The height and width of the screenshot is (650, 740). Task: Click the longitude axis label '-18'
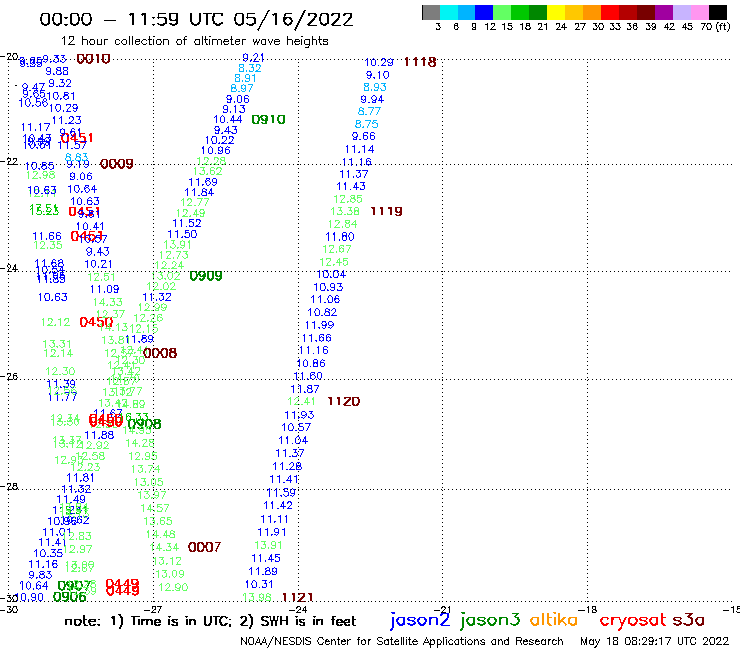click(588, 609)
